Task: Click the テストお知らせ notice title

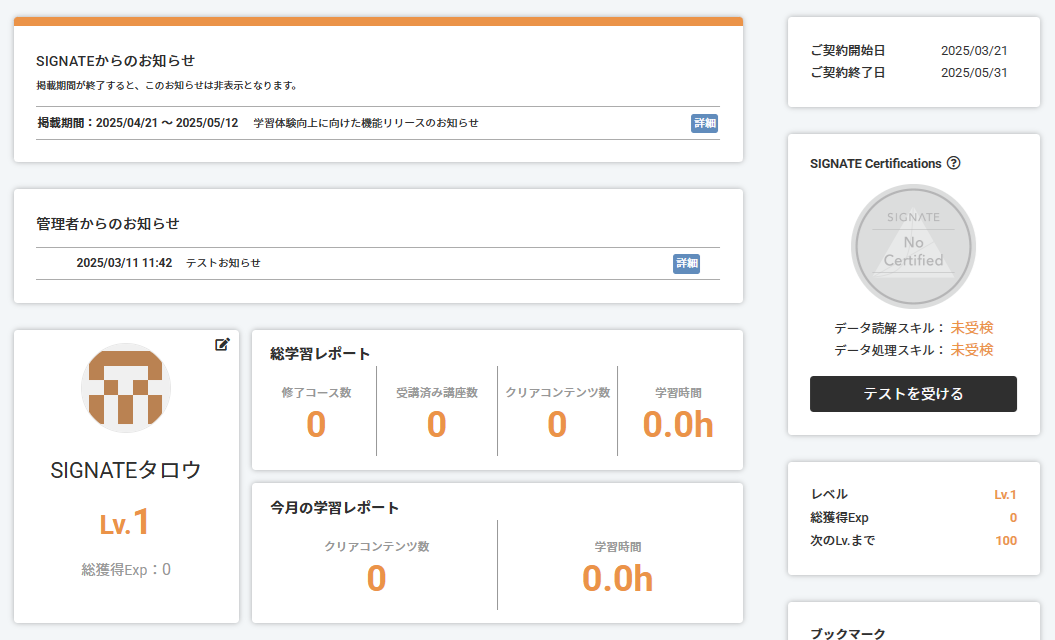Action: pyautogui.click(x=223, y=263)
